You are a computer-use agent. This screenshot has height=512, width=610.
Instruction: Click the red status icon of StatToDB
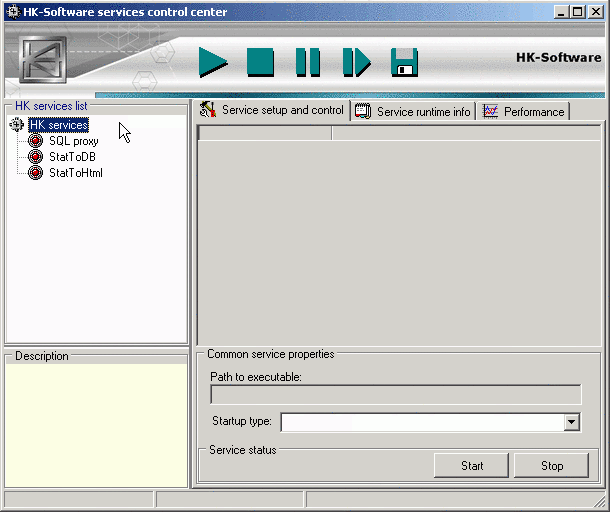click(35, 156)
